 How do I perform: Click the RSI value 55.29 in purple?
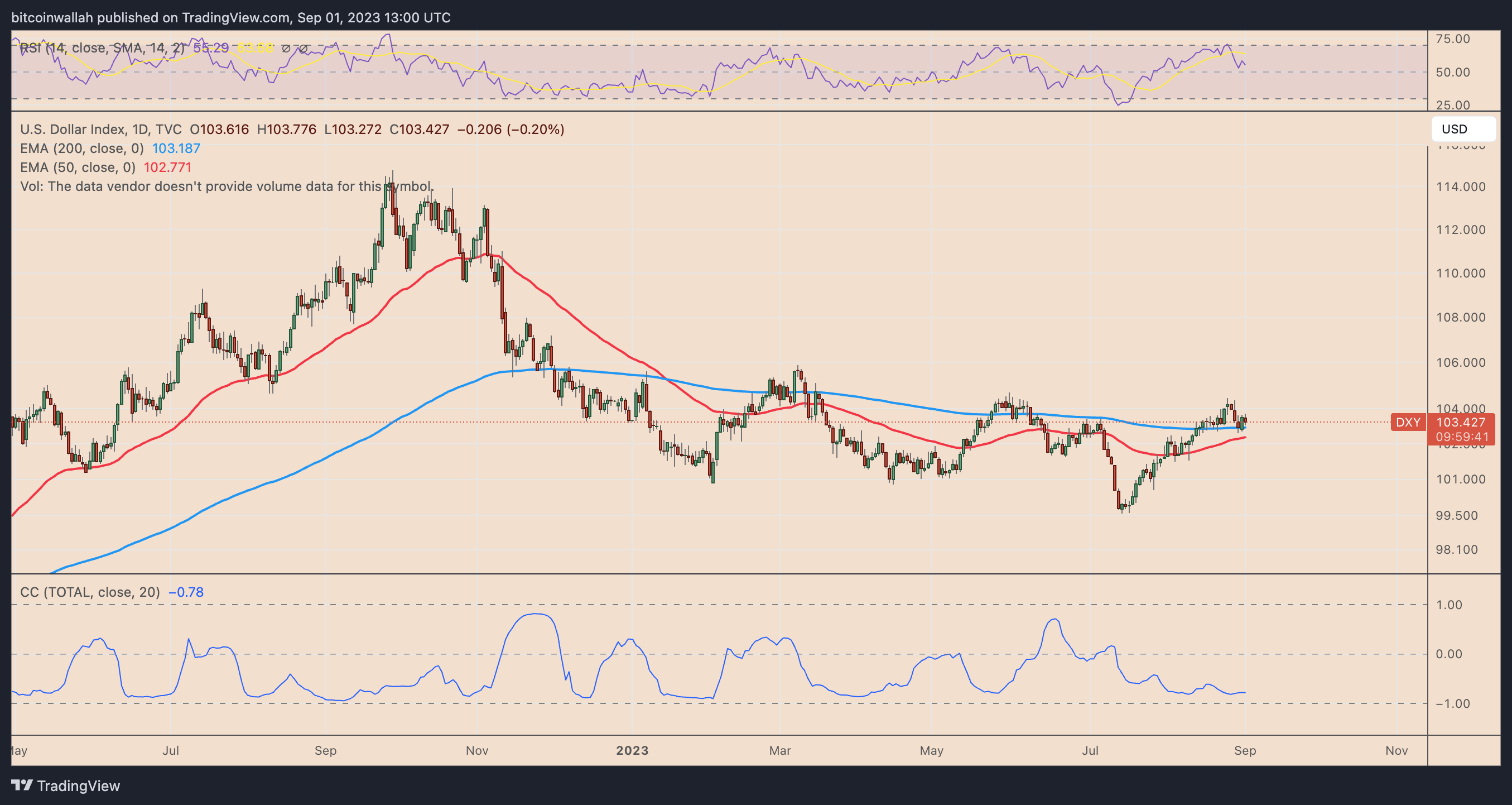(211, 48)
